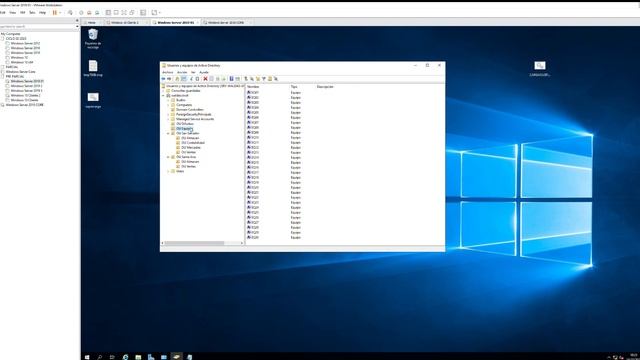Viewport: 640px width, 360px height.
Task: Collapse the domain node in the tree
Action: (x=163, y=96)
